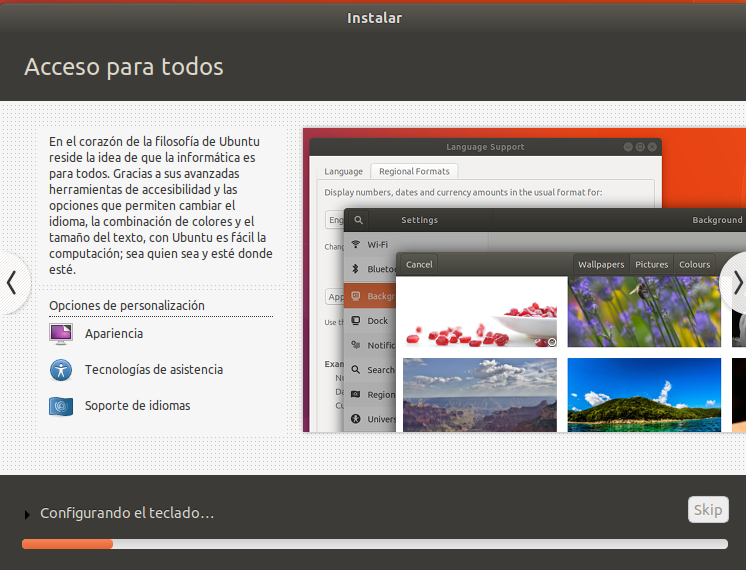Close the Language Support window

coord(652,147)
